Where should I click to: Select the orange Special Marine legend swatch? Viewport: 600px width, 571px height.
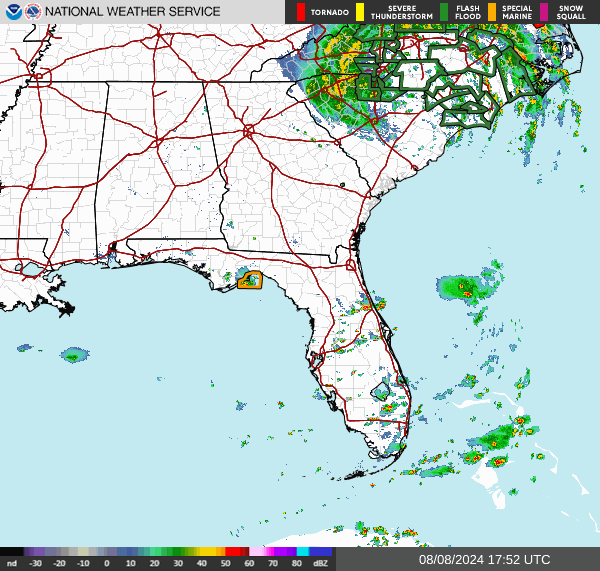(492, 12)
